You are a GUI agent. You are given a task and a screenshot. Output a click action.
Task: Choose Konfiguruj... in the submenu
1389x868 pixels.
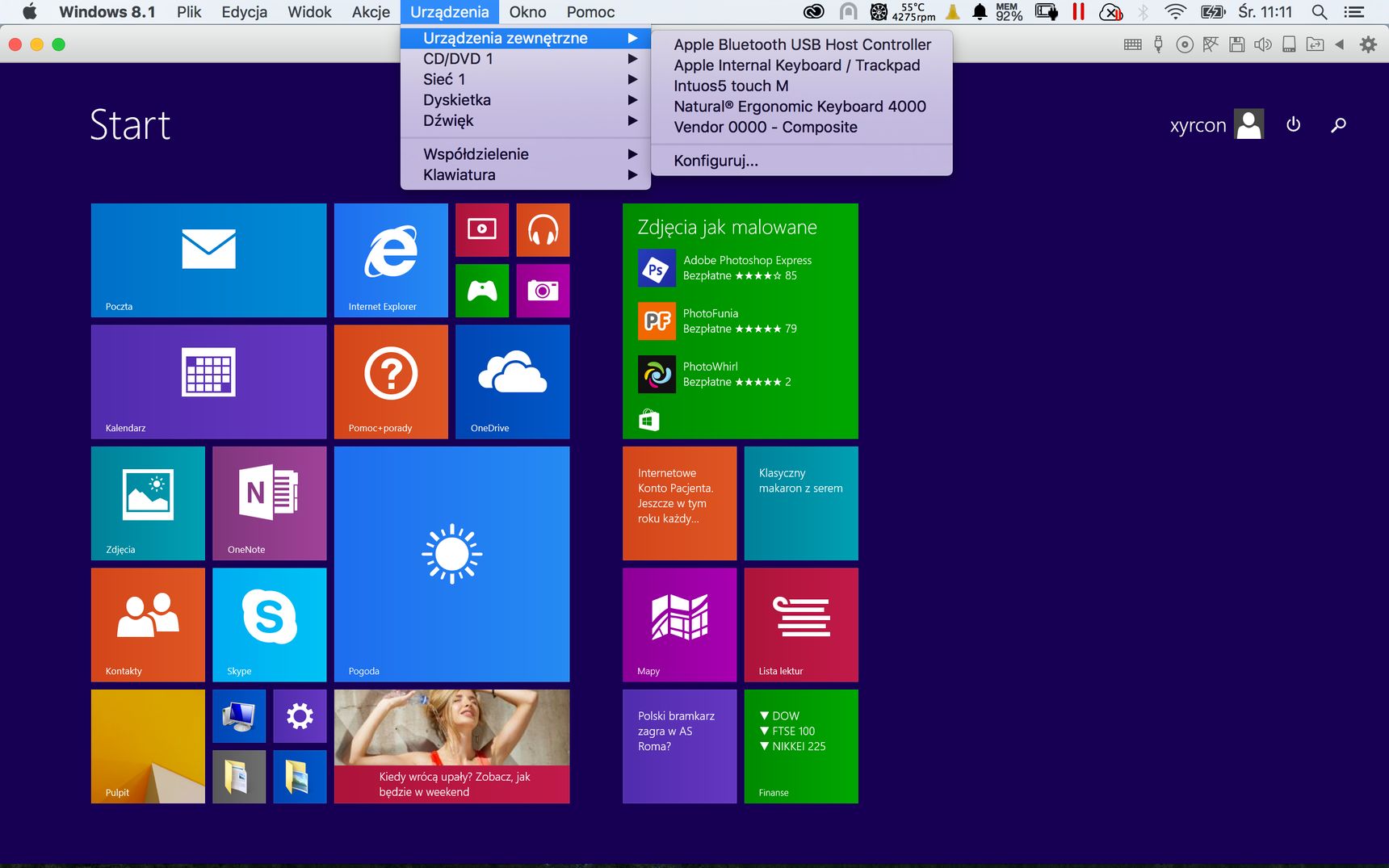pyautogui.click(x=802, y=161)
